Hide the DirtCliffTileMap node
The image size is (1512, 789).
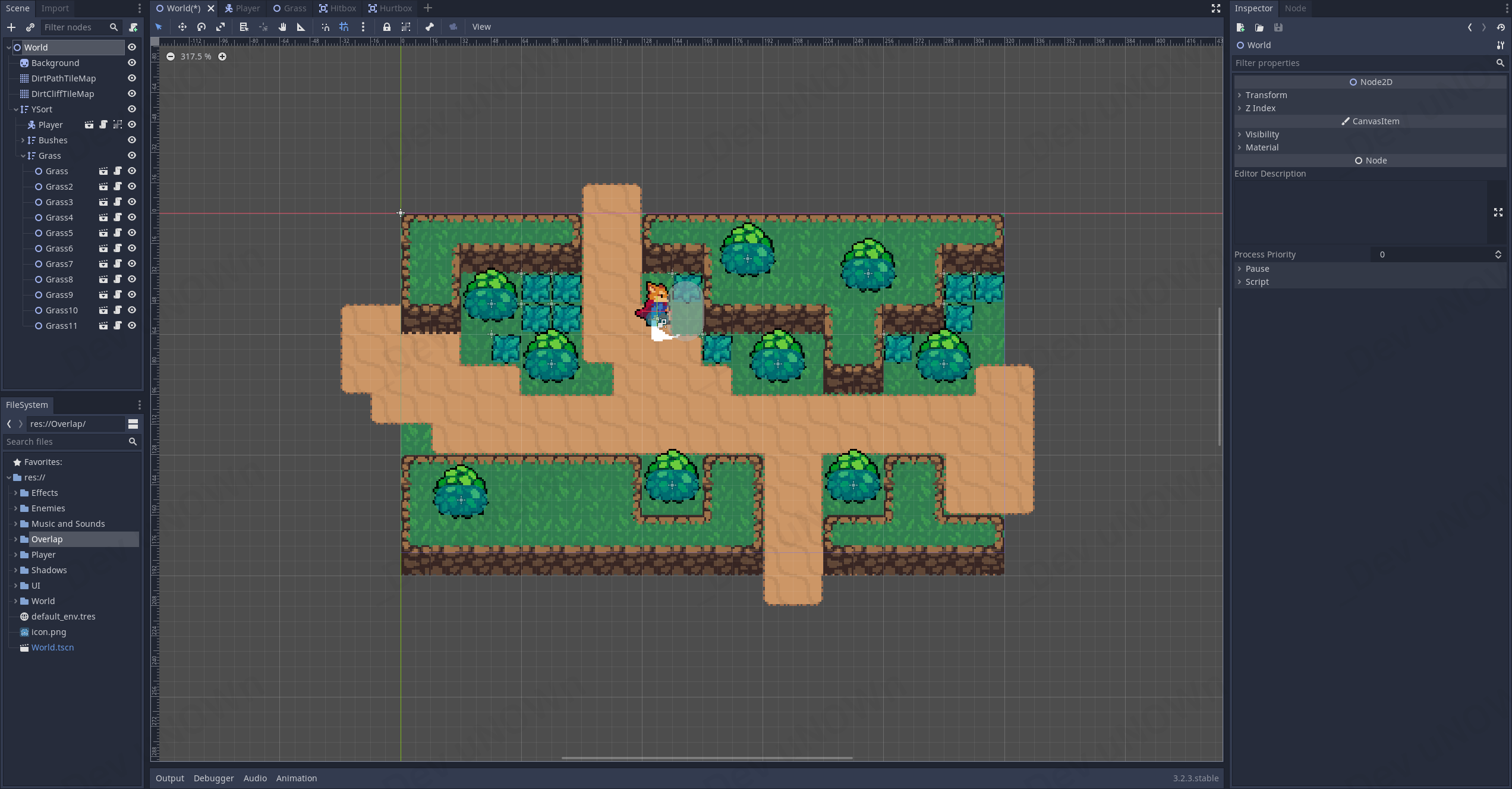tap(132, 94)
